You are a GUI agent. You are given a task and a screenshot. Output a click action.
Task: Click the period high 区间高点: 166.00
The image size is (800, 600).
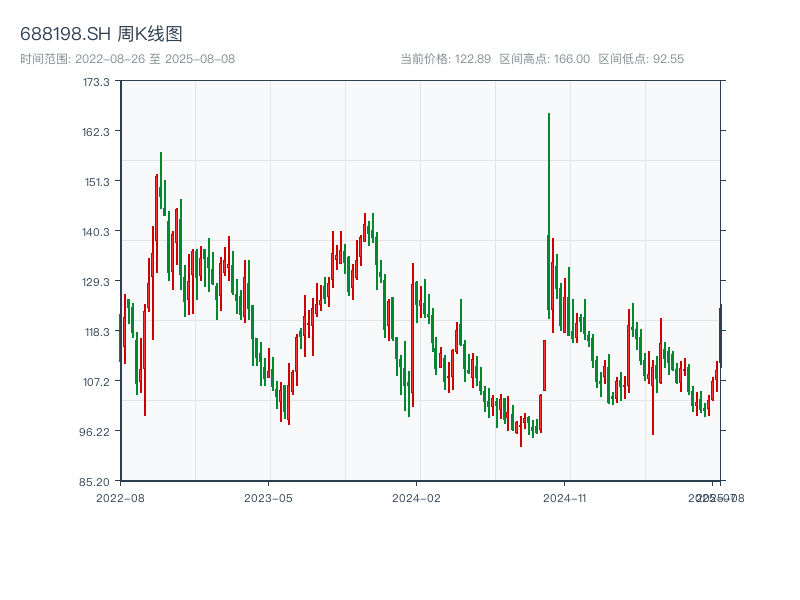tap(544, 59)
